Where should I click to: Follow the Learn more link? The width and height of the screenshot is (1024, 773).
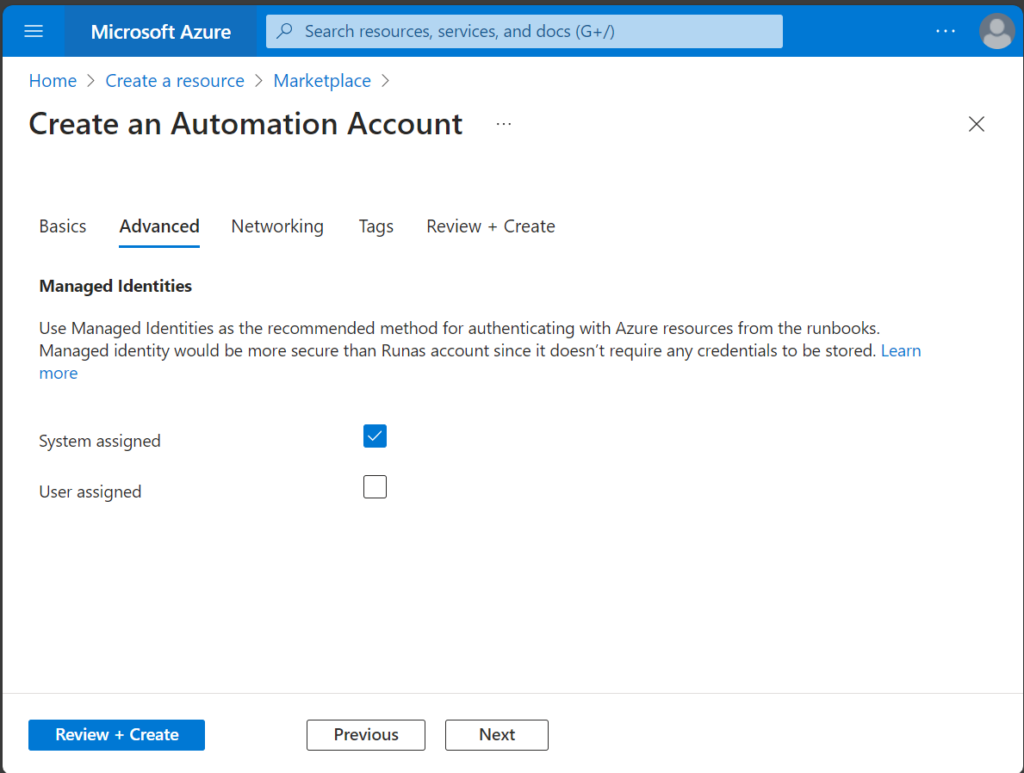coord(901,351)
